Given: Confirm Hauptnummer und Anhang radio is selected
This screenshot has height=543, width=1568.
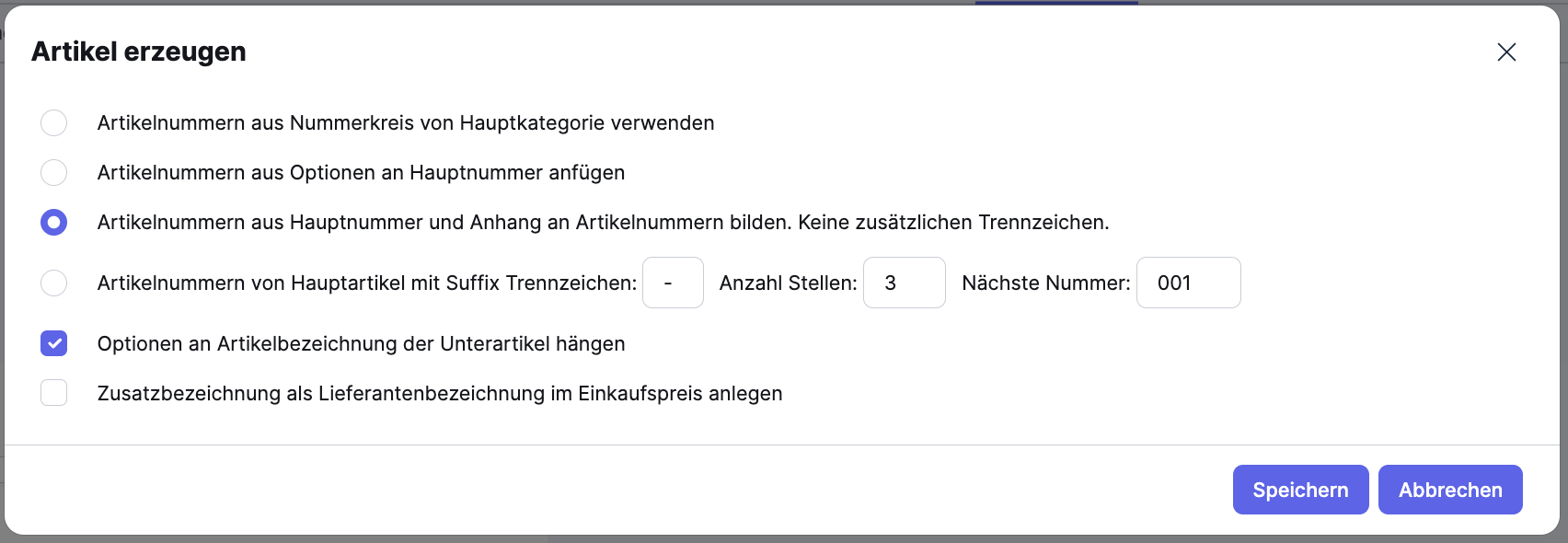Looking at the screenshot, I should 53,222.
